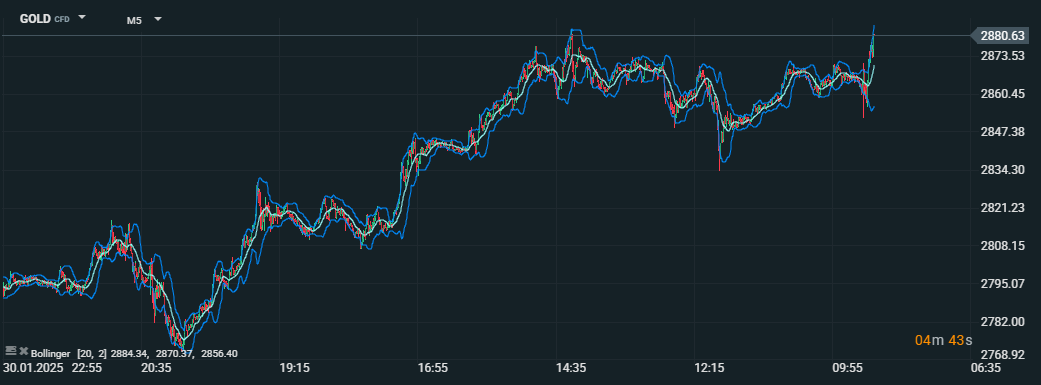Viewport: 1041px width, 385px height.
Task: Click the 2873.53 price axis label
Action: [1002, 56]
